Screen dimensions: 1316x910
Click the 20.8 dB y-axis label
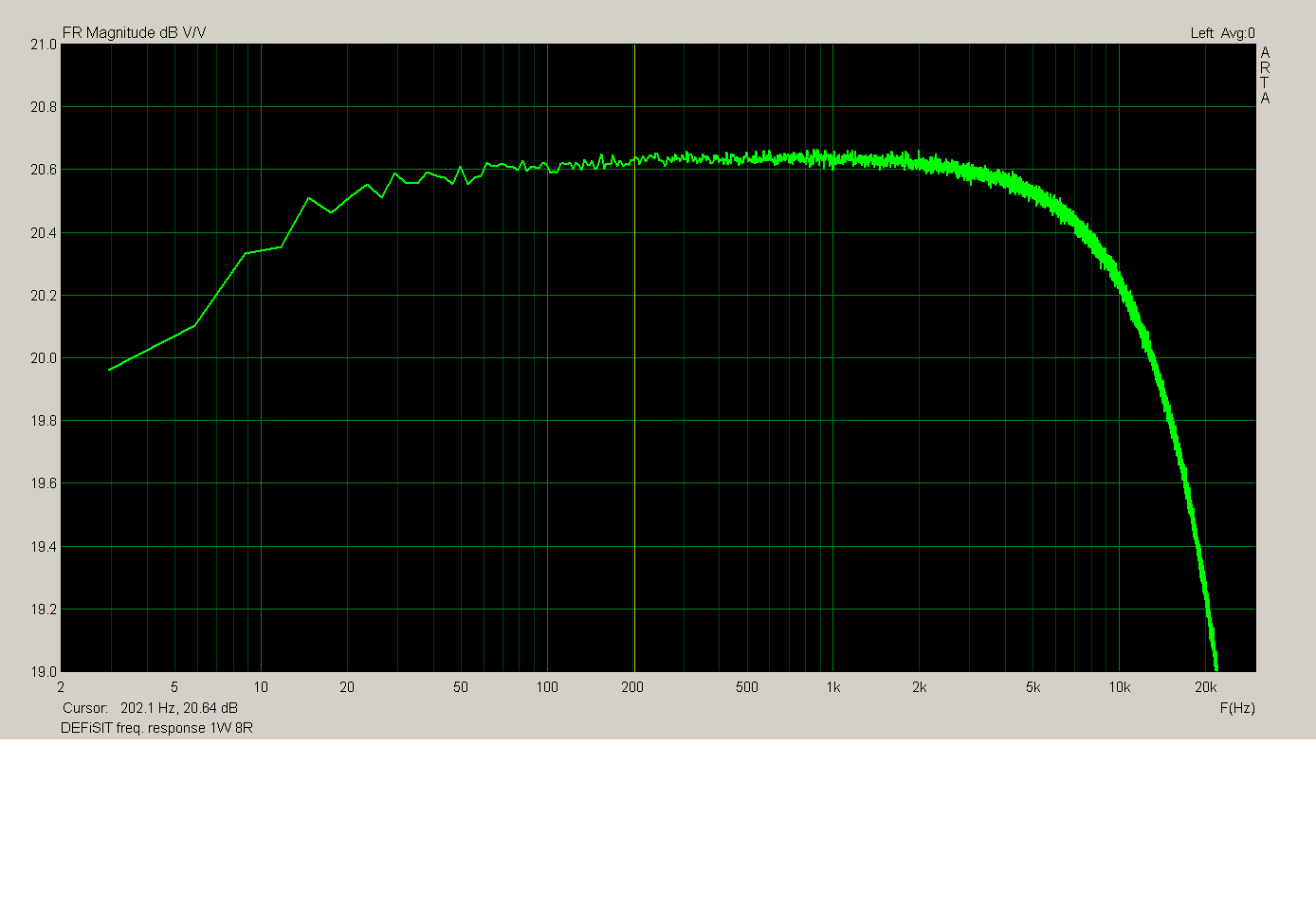tap(44, 107)
